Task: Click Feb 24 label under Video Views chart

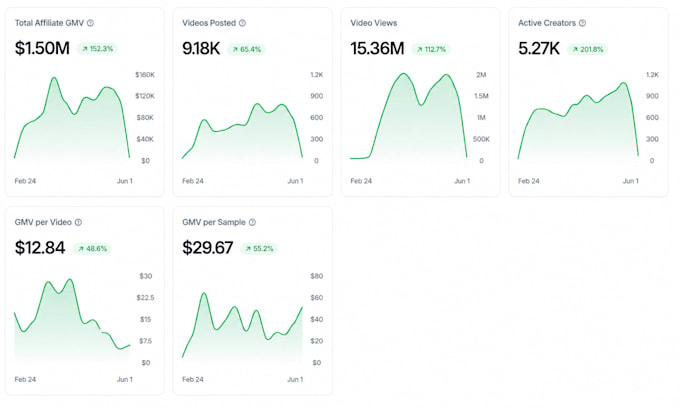Action: pos(361,181)
